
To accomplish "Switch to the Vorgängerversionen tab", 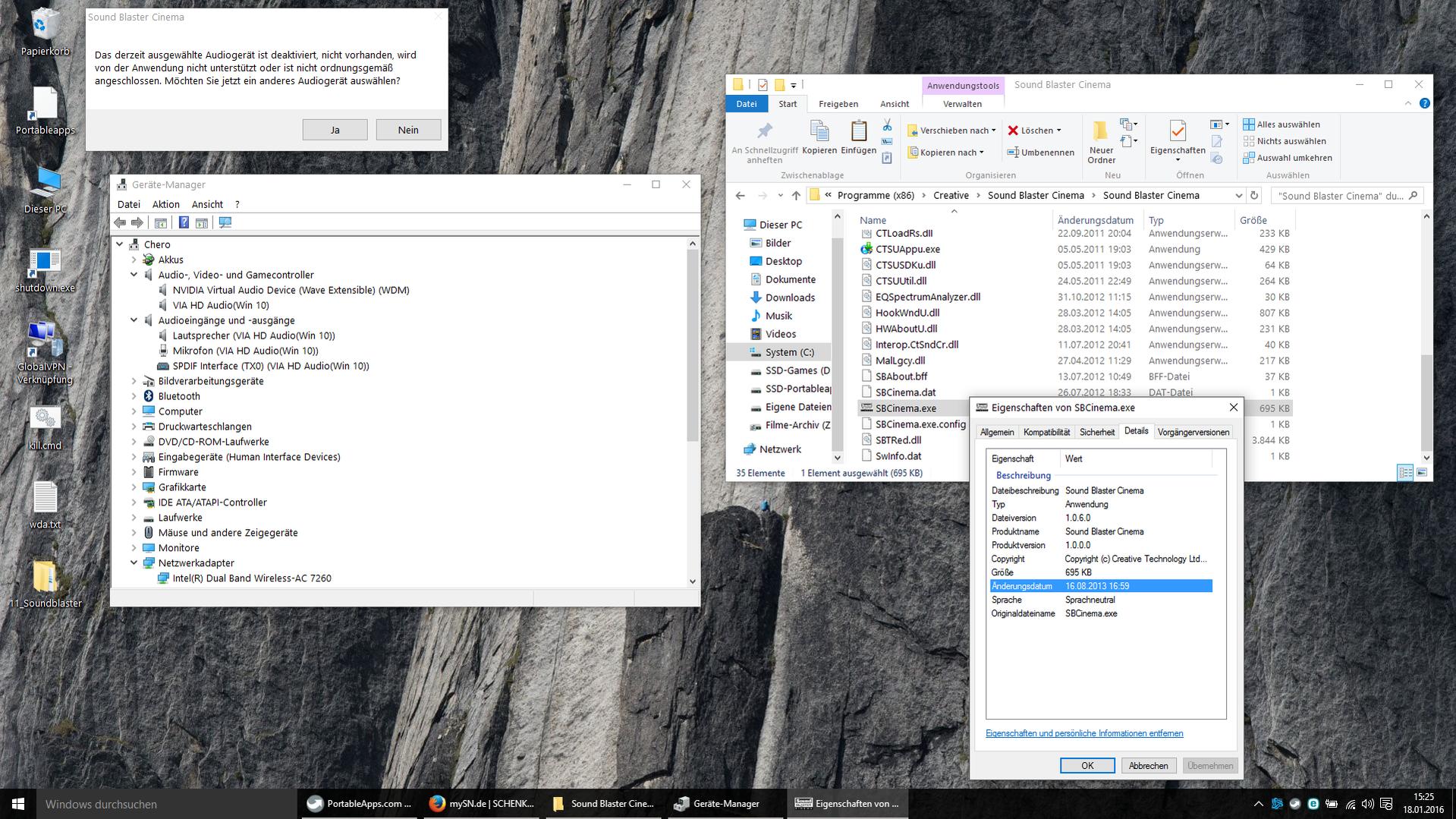I will coord(1193,432).
